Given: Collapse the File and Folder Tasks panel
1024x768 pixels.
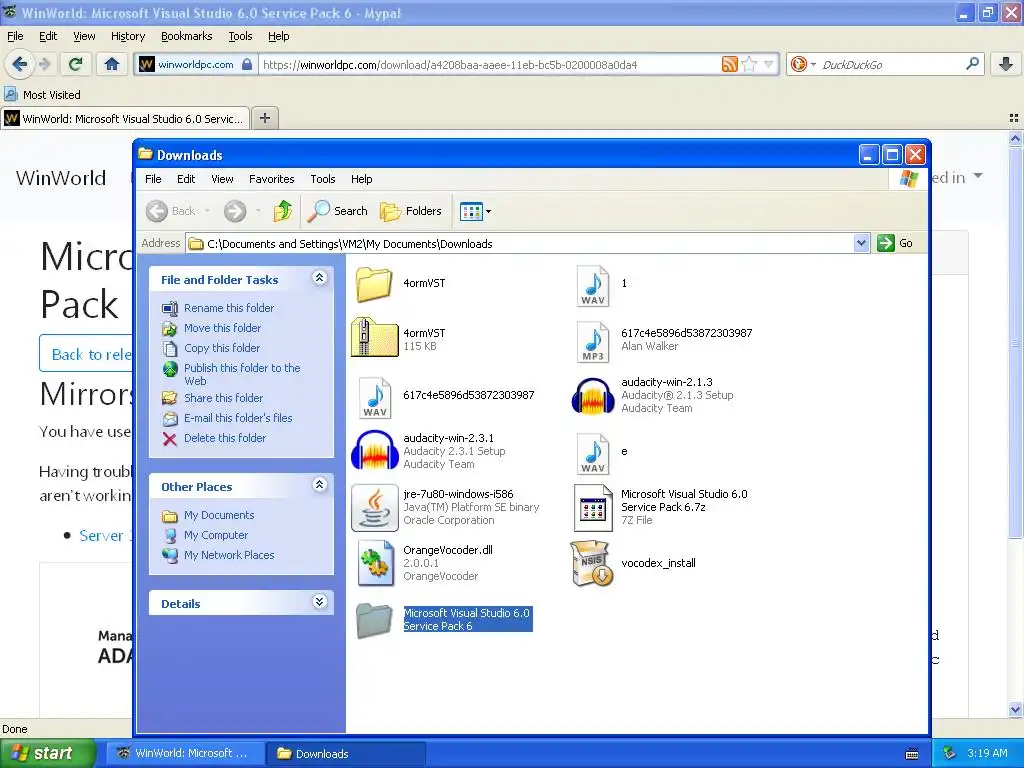Looking at the screenshot, I should pos(319,278).
